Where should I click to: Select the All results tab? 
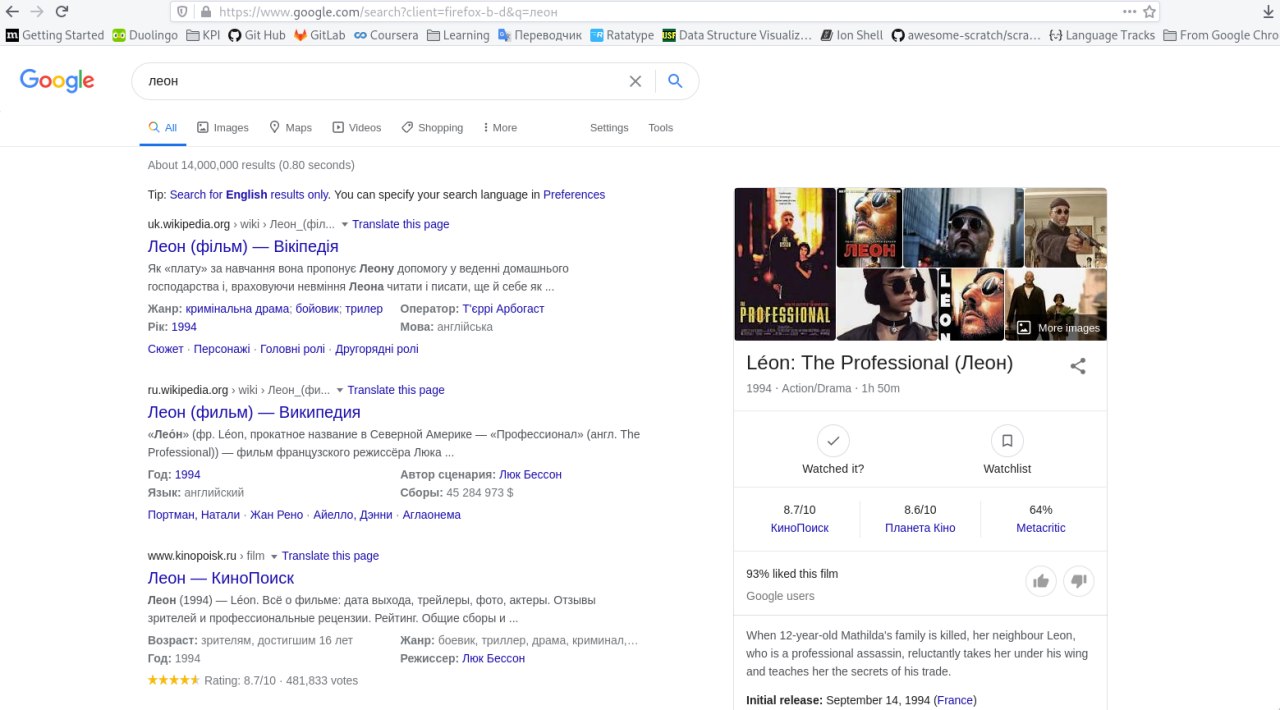click(x=163, y=128)
